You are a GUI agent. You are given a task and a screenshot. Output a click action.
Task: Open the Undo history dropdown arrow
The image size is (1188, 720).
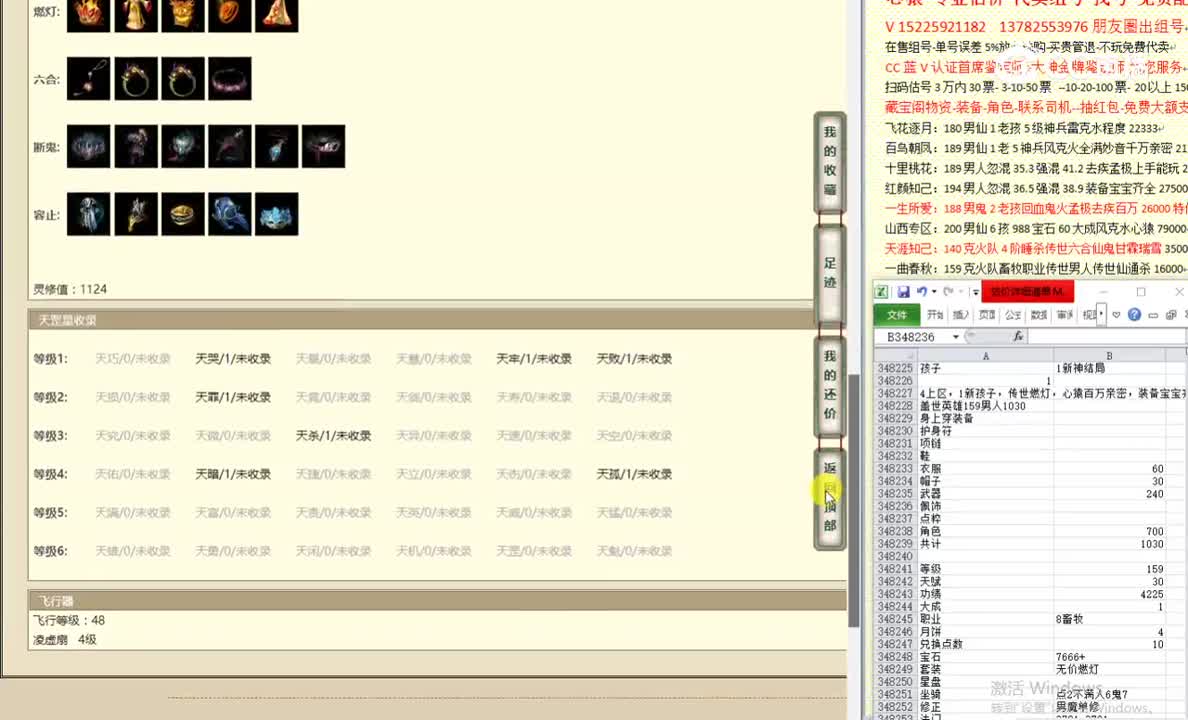click(933, 291)
